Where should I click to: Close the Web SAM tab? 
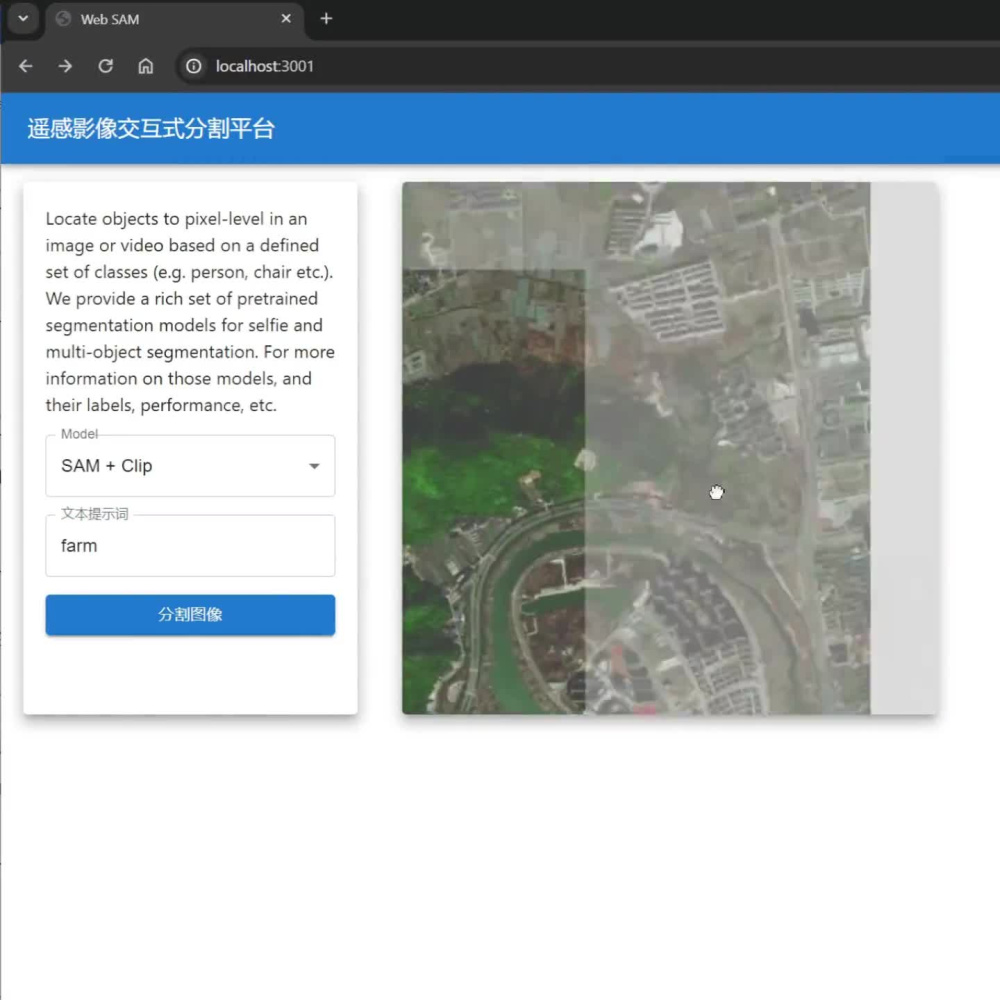tap(286, 19)
